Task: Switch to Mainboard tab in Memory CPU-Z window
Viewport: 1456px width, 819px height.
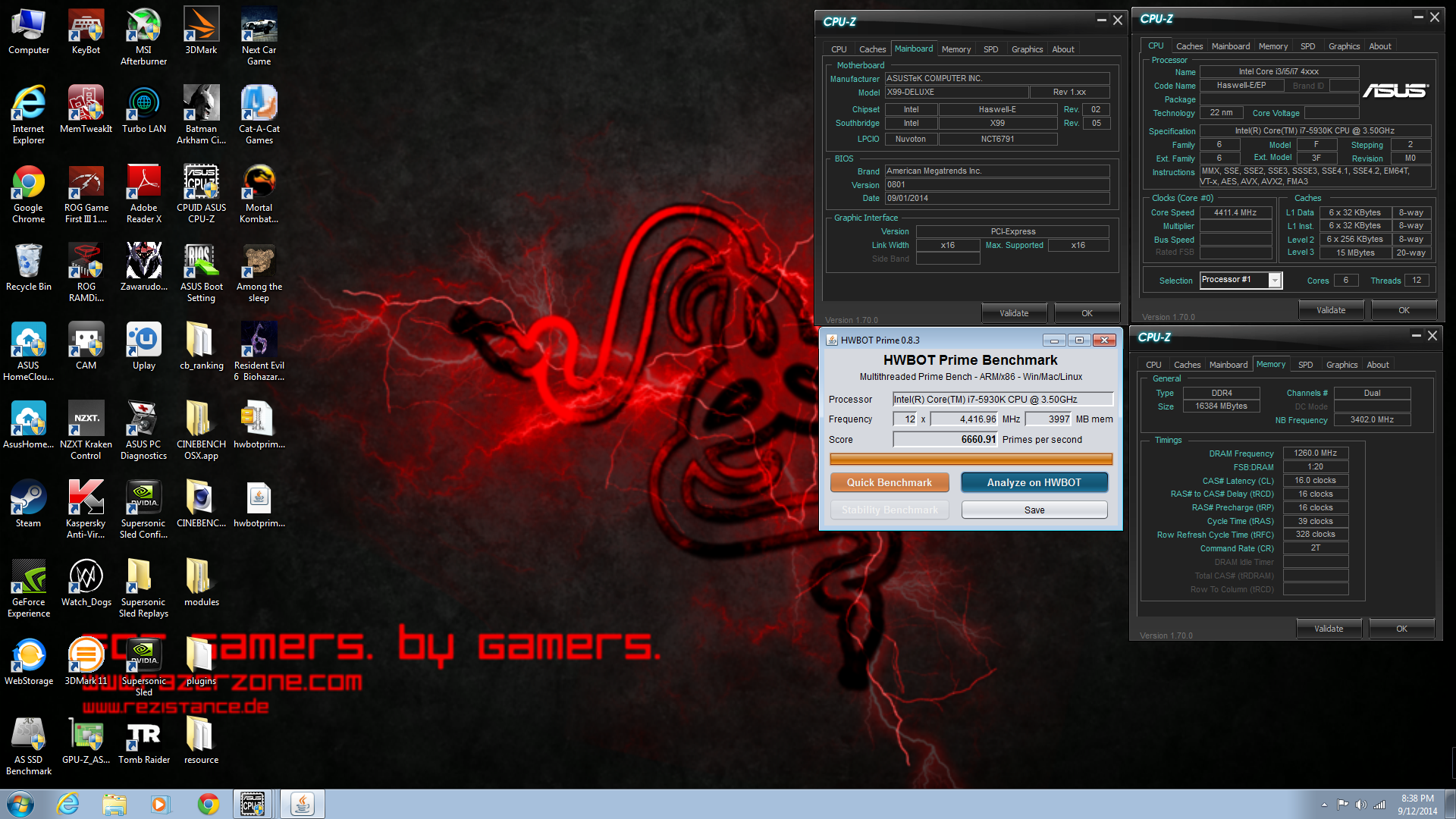Action: (1228, 365)
